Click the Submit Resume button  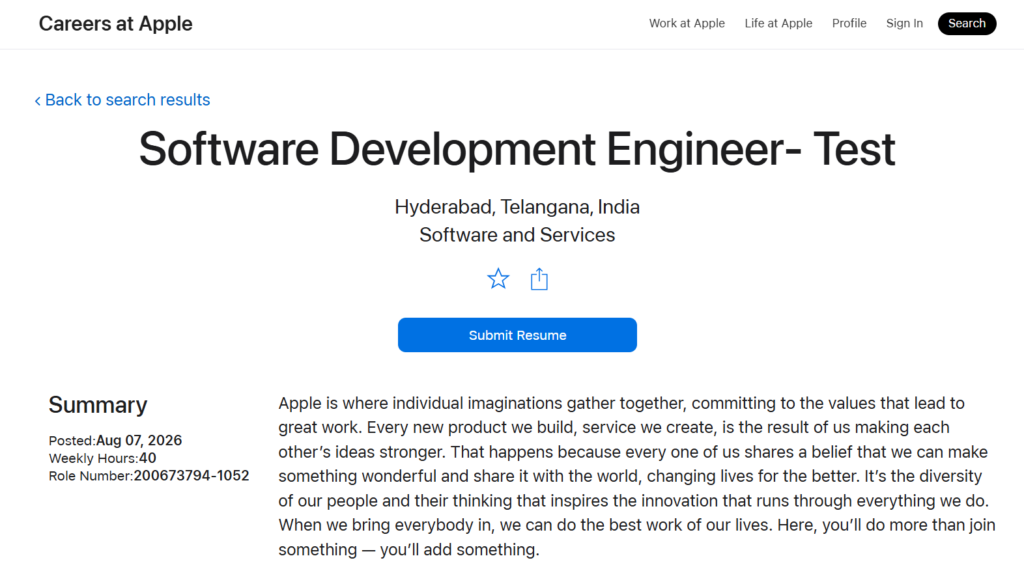tap(517, 335)
